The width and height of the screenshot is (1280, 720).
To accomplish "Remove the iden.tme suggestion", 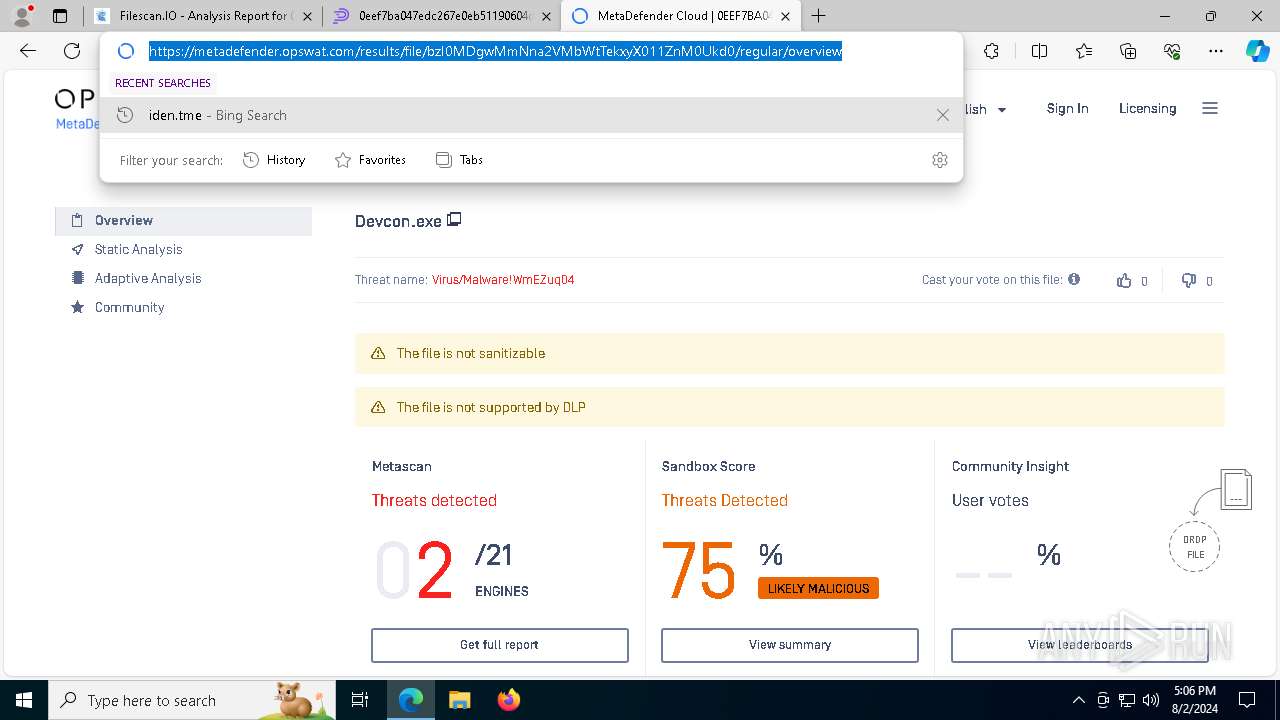I will 942,115.
